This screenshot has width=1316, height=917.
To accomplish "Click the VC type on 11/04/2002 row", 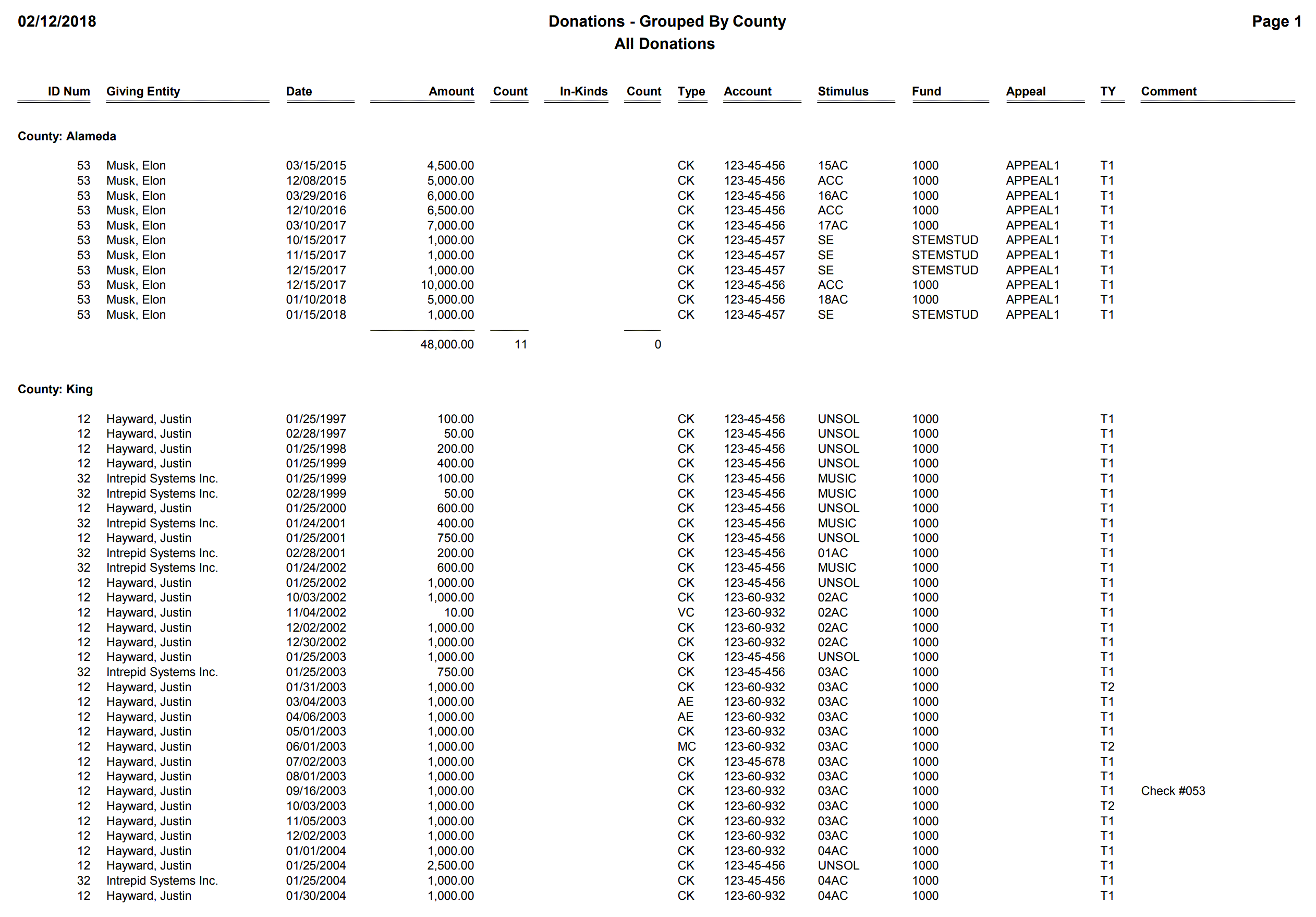I will point(686,613).
